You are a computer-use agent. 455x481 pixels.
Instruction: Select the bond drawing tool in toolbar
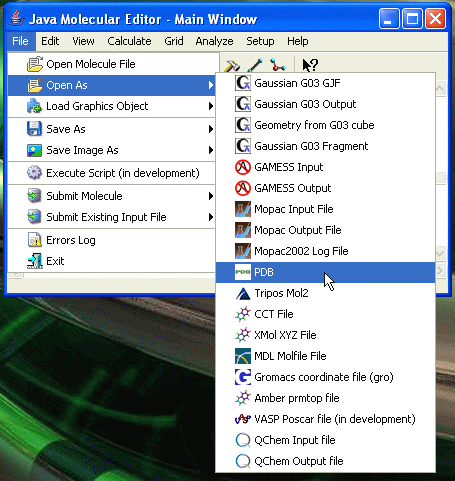(x=255, y=65)
